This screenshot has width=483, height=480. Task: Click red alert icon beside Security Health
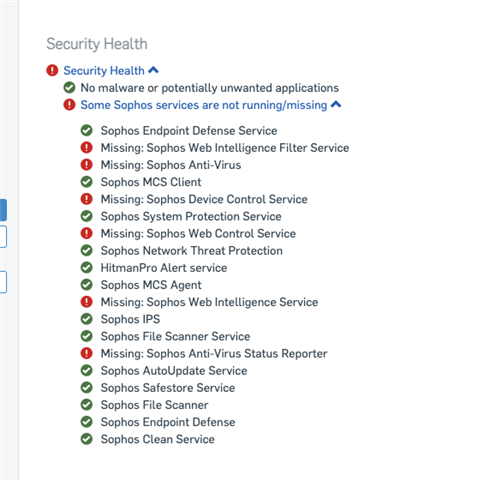(x=52, y=71)
